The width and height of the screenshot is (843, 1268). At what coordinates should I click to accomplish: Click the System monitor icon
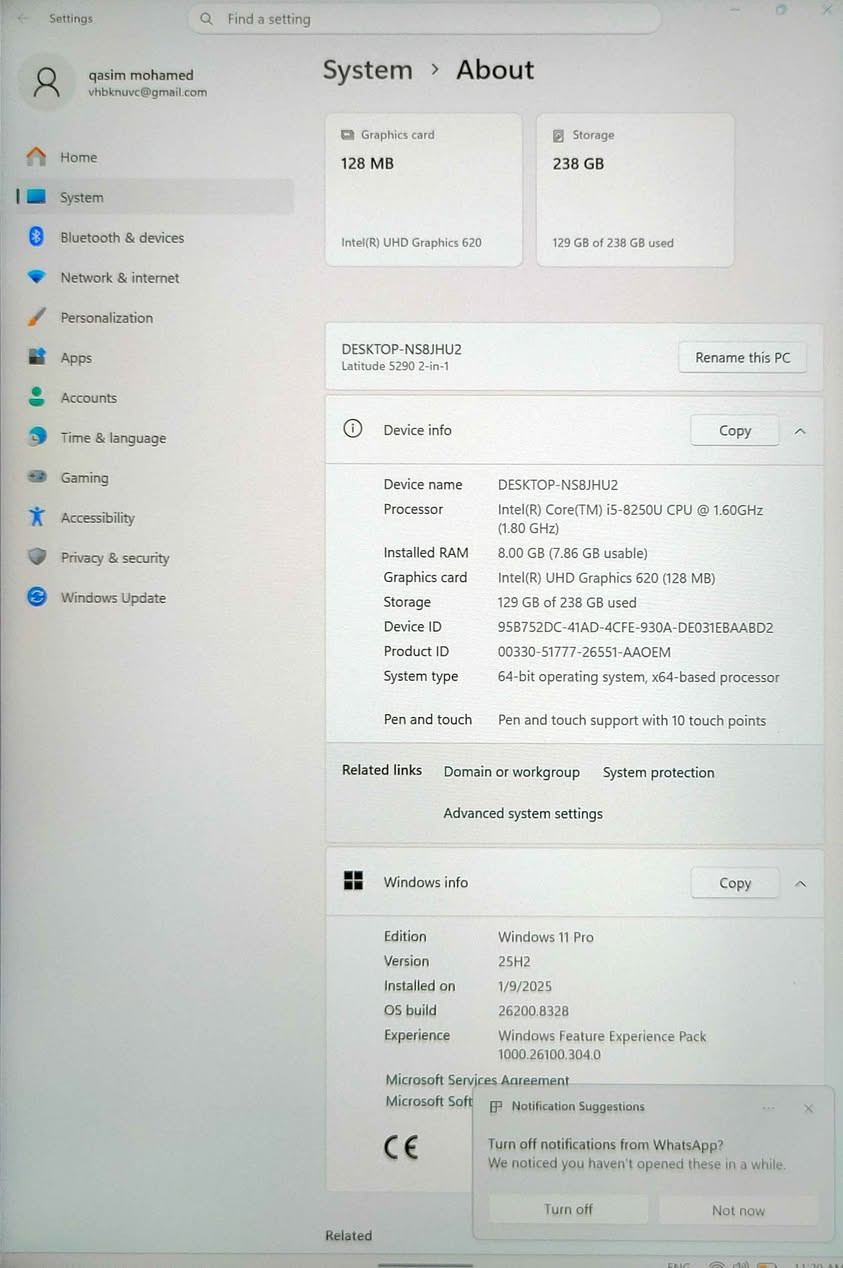[37, 197]
